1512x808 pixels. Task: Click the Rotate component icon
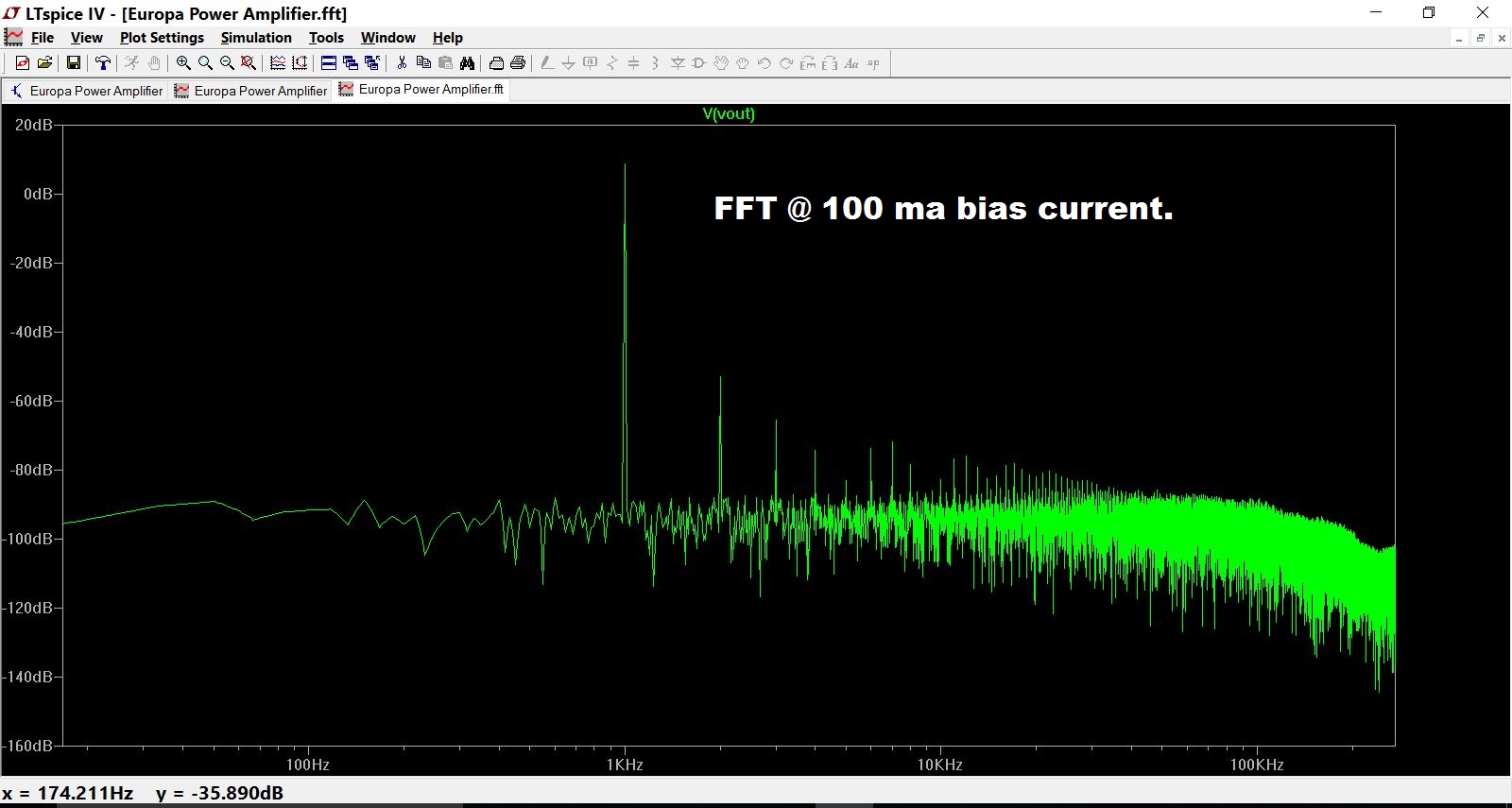[x=808, y=63]
